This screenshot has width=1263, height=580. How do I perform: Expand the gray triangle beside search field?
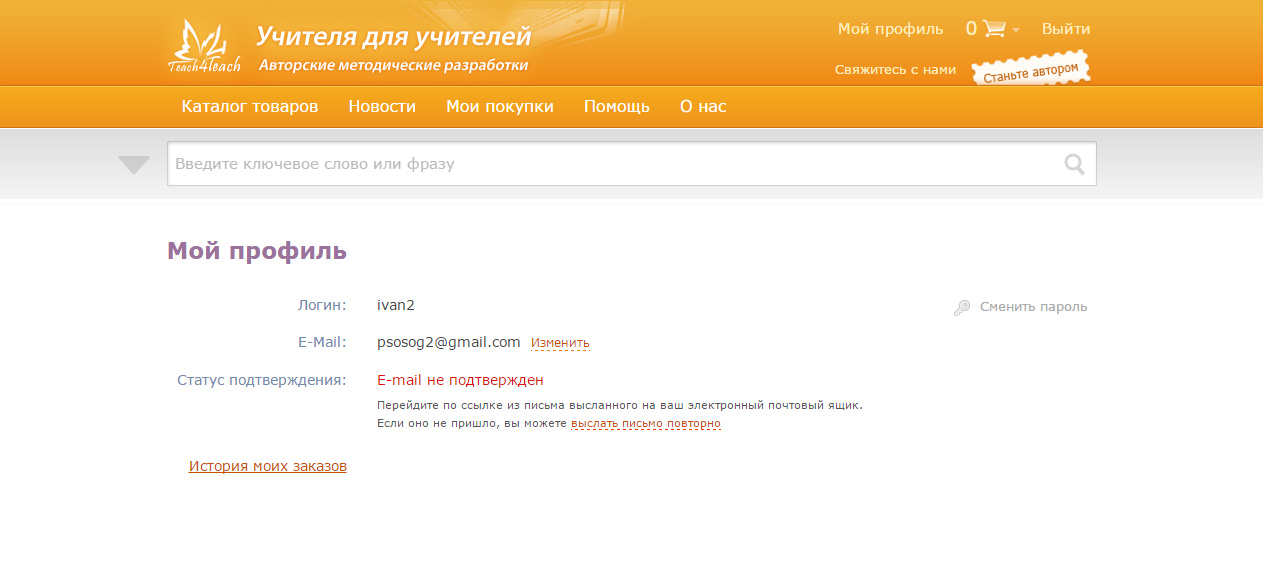[134, 165]
